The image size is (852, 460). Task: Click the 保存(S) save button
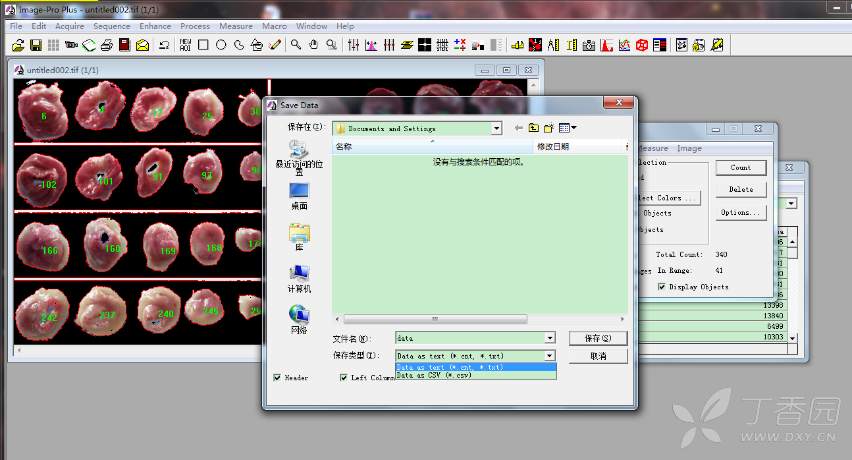pyautogui.click(x=598, y=338)
